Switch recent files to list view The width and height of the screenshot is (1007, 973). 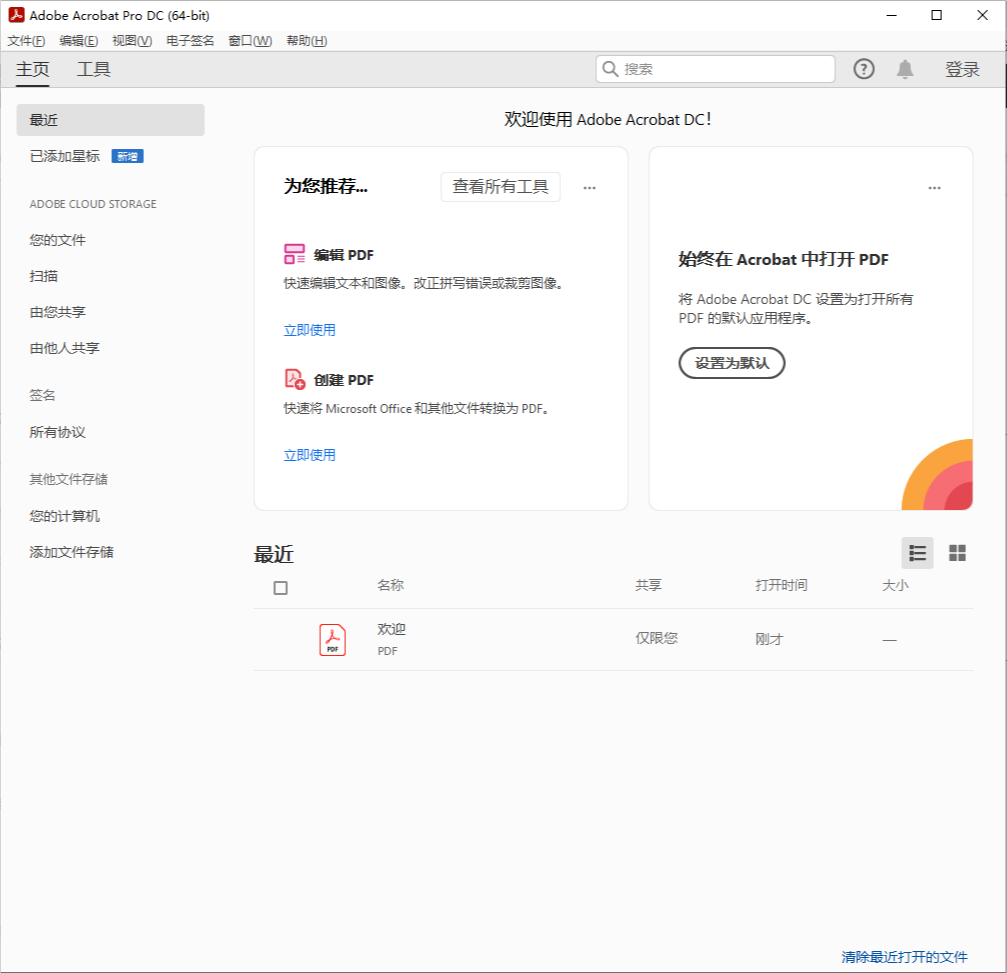coord(917,552)
